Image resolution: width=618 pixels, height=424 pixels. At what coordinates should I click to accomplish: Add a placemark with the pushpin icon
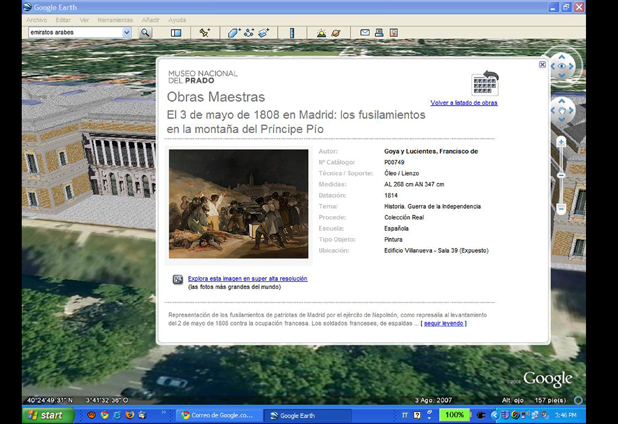pyautogui.click(x=204, y=33)
